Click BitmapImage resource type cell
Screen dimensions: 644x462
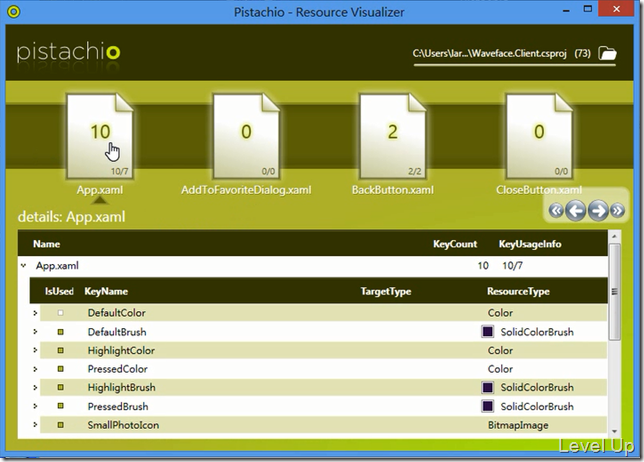[518, 425]
